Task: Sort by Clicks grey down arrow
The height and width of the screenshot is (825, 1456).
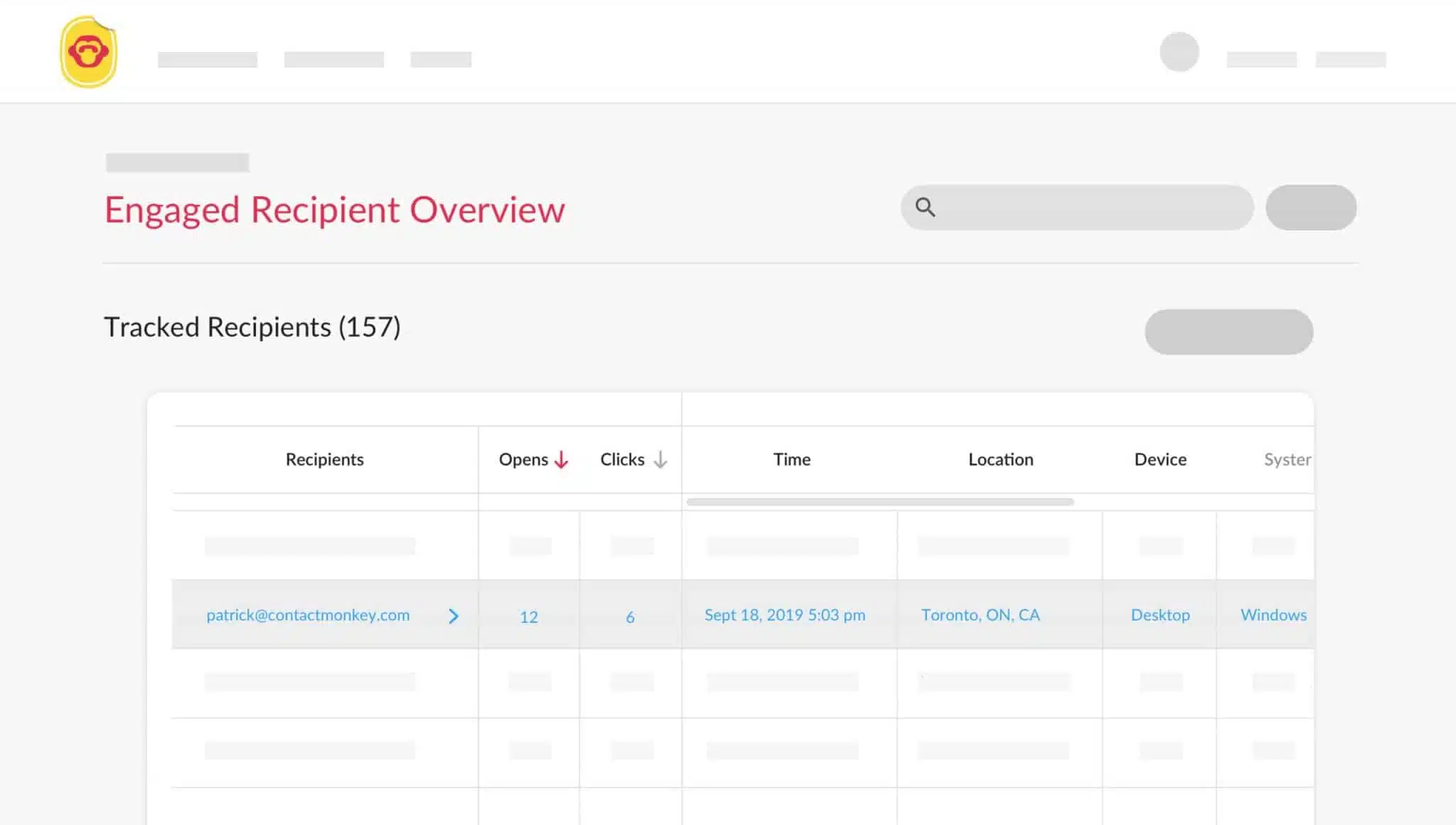Action: click(x=660, y=459)
